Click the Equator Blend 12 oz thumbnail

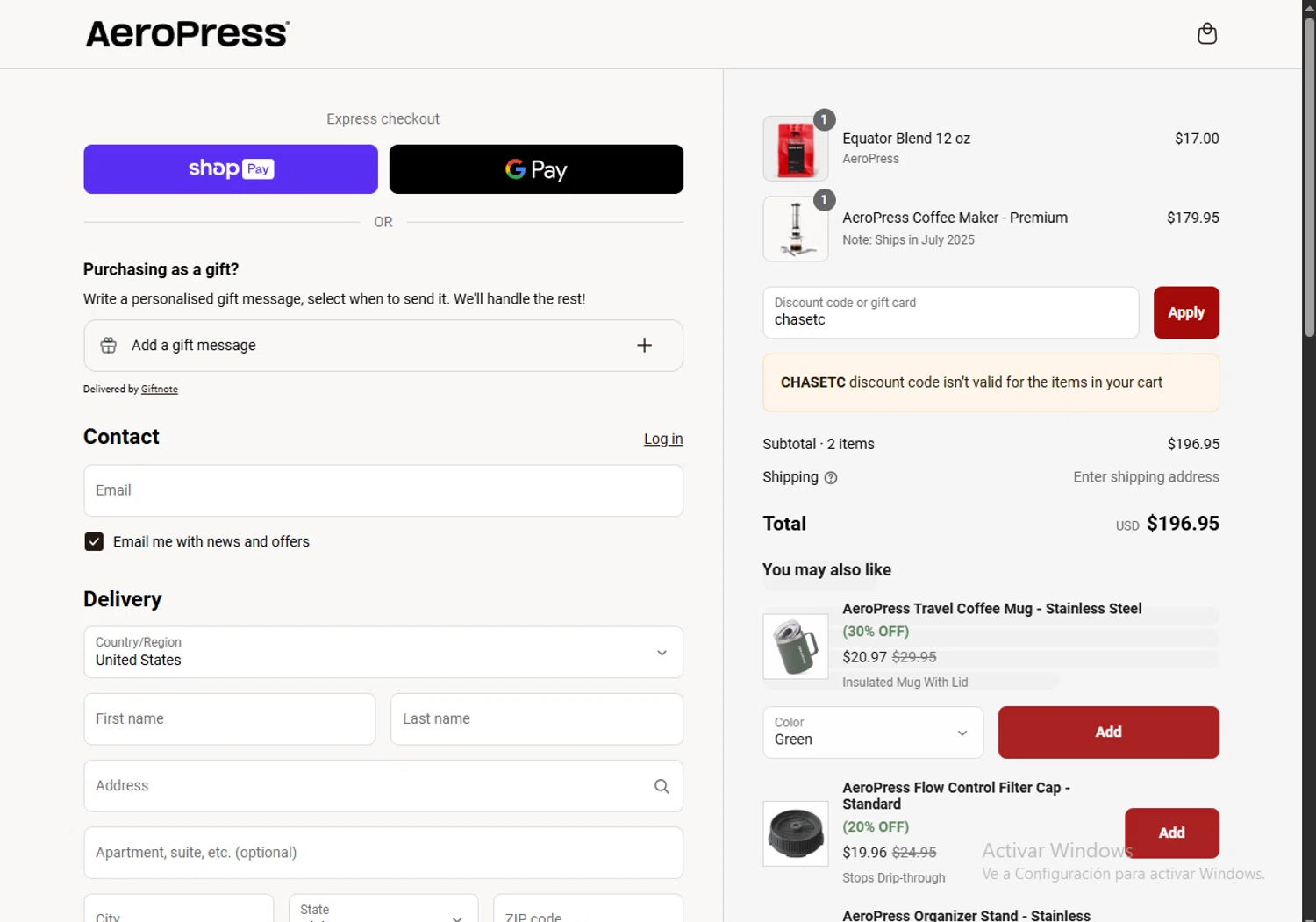pos(796,149)
